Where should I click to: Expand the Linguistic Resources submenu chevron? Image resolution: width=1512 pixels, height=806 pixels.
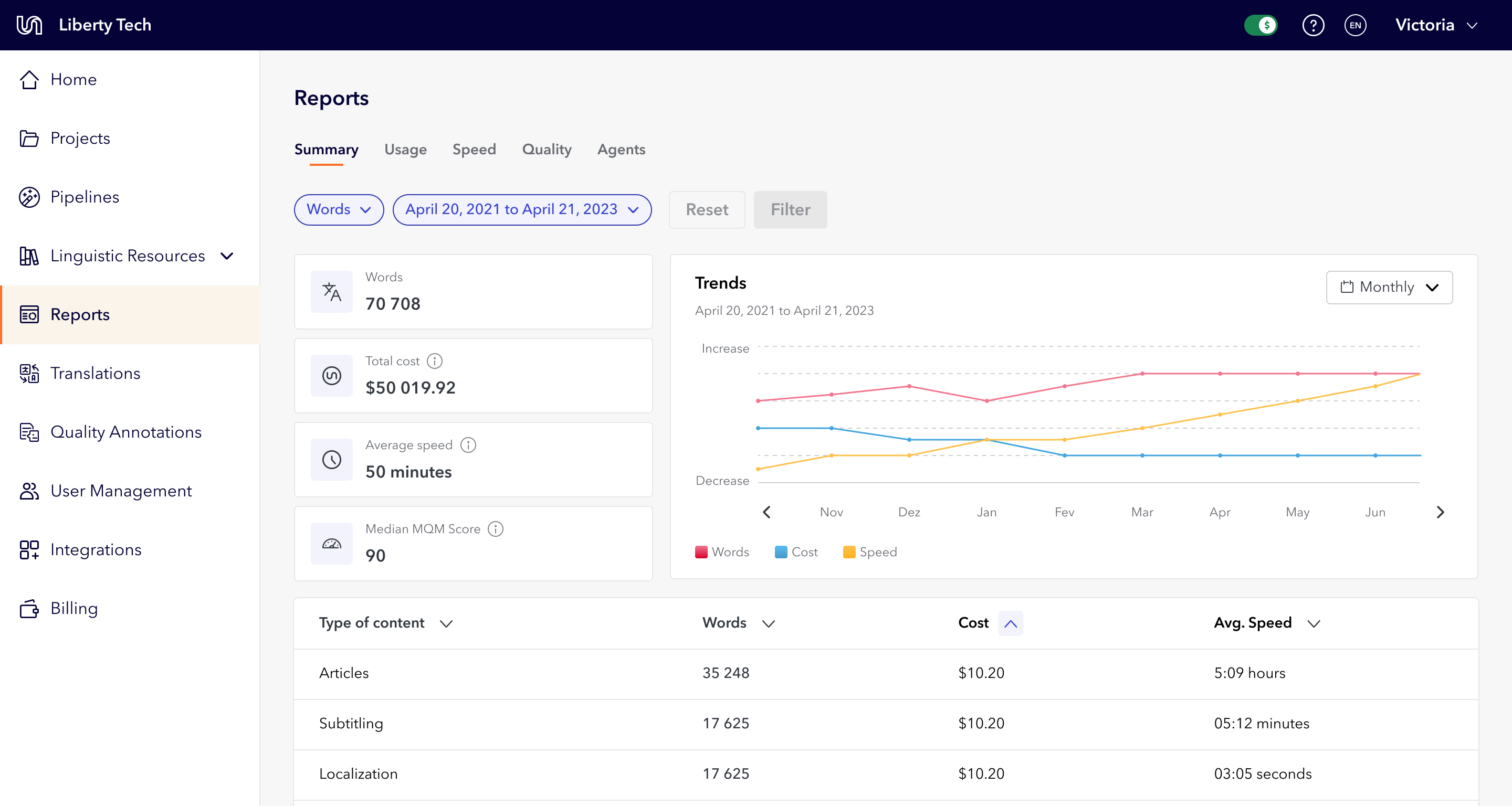point(227,256)
